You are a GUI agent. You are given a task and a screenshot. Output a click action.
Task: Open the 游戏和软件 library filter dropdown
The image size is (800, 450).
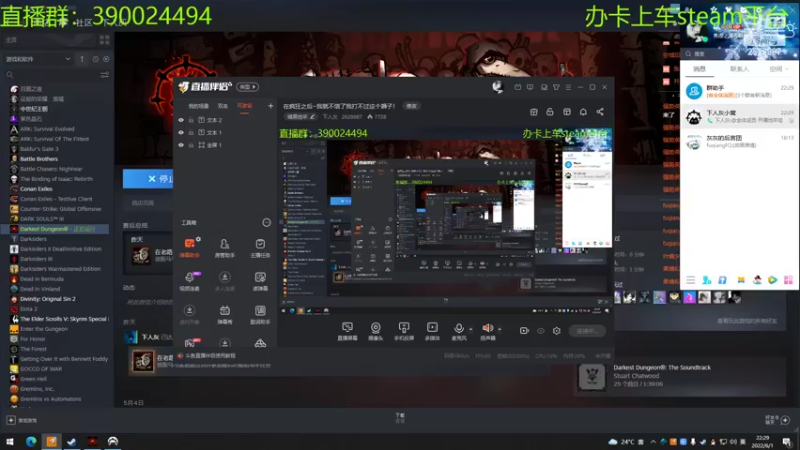click(x=38, y=59)
